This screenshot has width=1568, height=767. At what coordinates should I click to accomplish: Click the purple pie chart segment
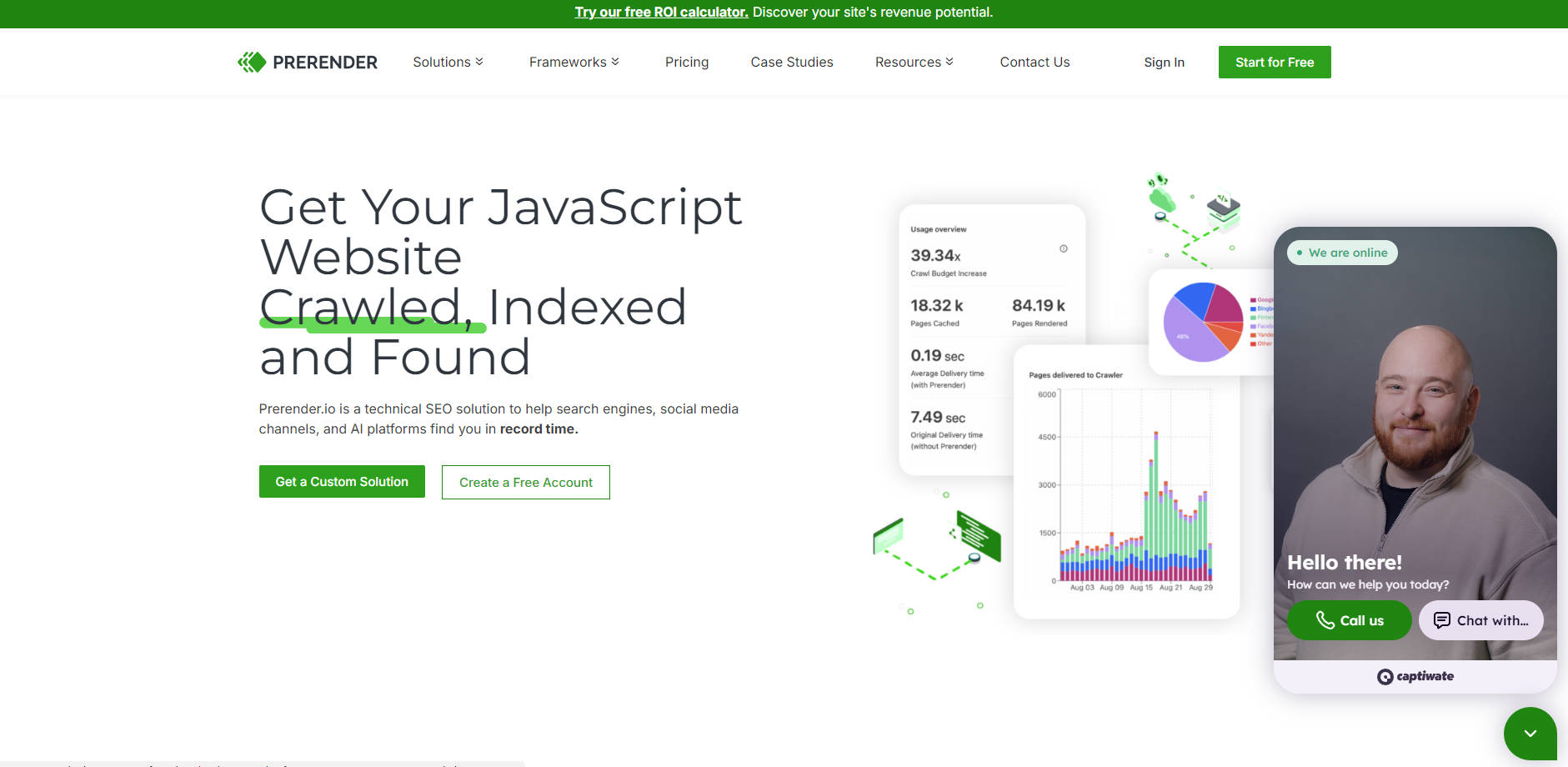(1187, 338)
